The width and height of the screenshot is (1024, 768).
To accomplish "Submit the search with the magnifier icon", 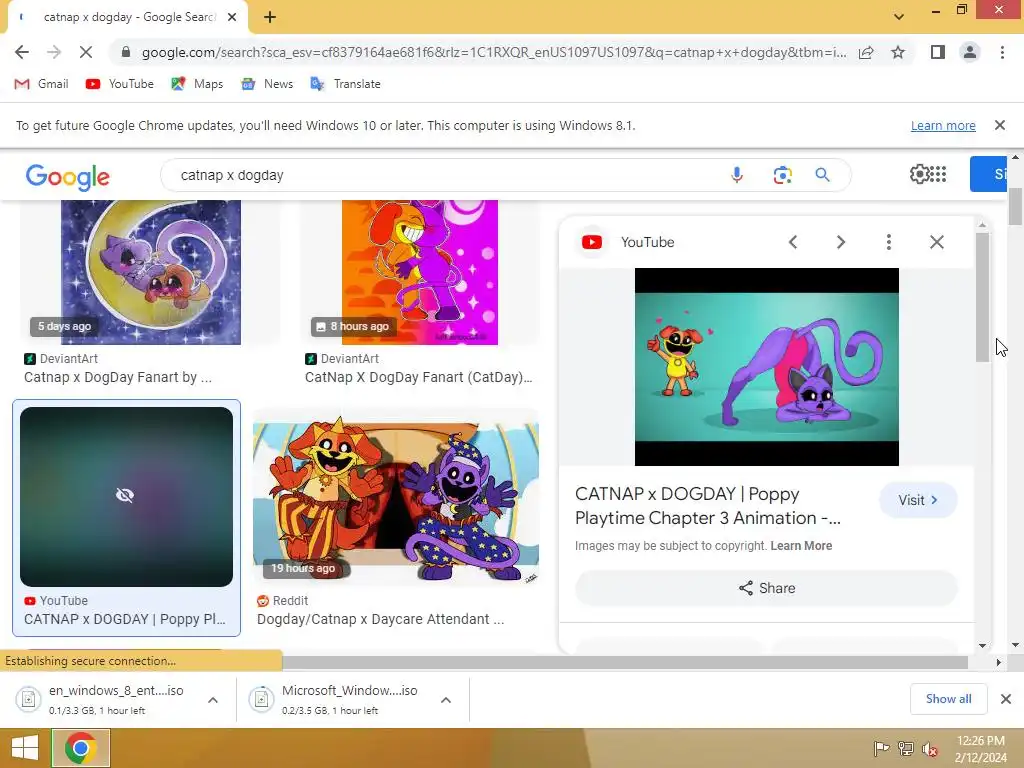I will point(822,175).
